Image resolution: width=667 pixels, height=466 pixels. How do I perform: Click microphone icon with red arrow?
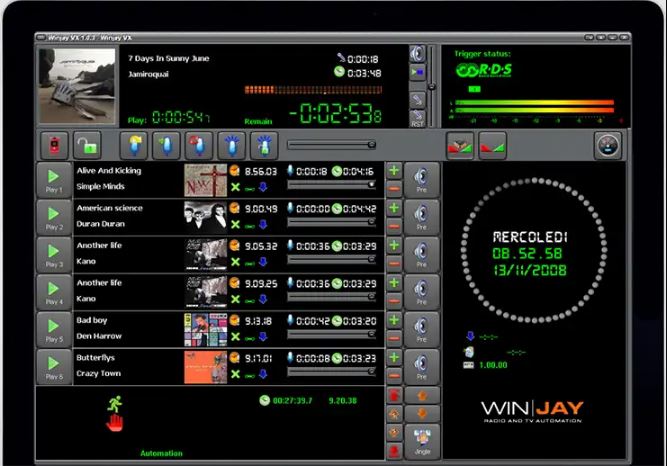tap(199, 145)
